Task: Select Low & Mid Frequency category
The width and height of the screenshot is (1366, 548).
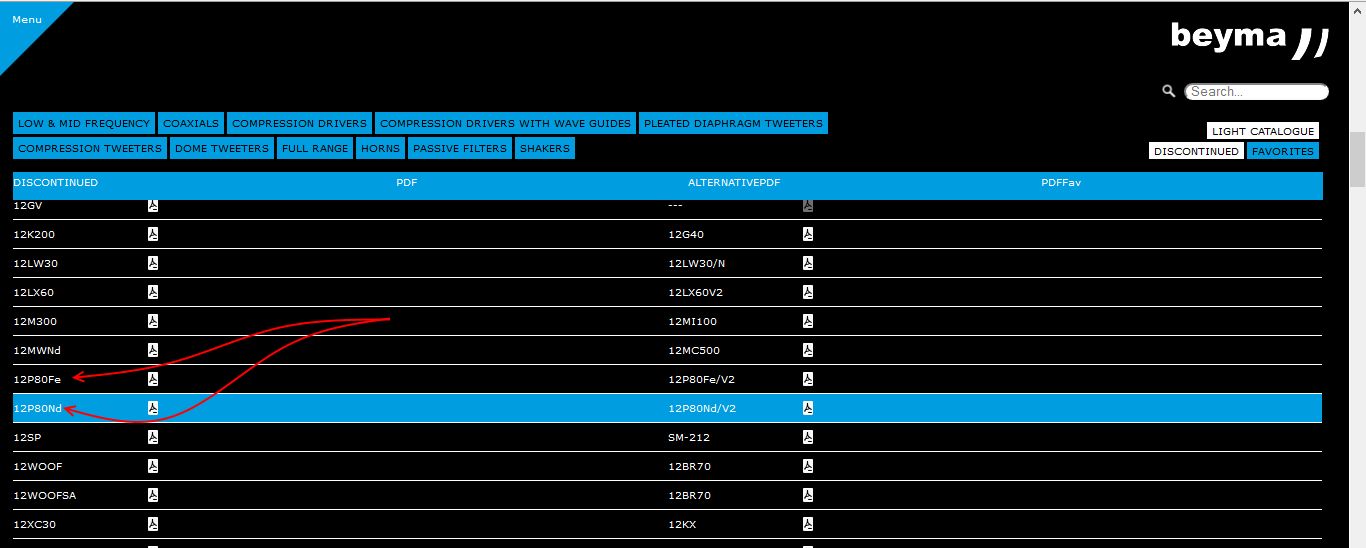Action: [x=84, y=123]
